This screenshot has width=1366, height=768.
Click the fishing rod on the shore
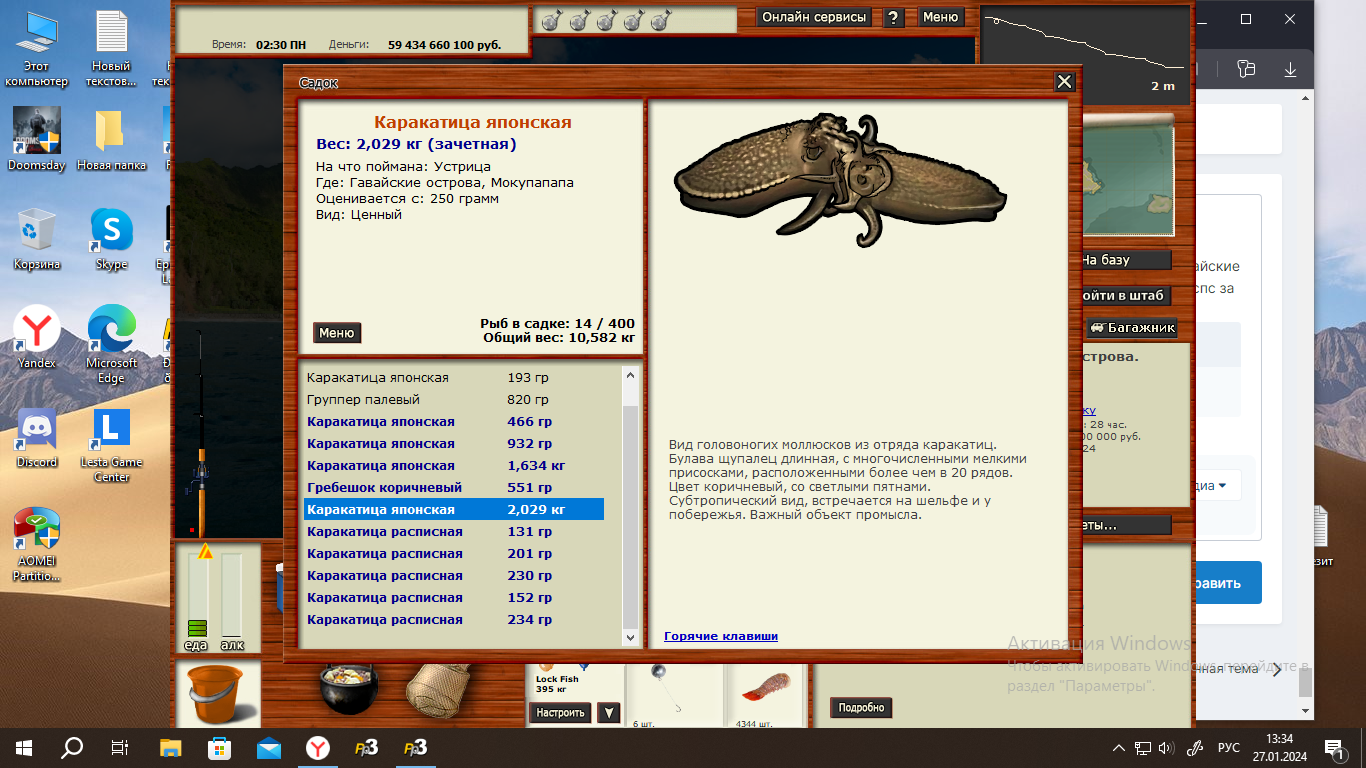pyautogui.click(x=200, y=435)
